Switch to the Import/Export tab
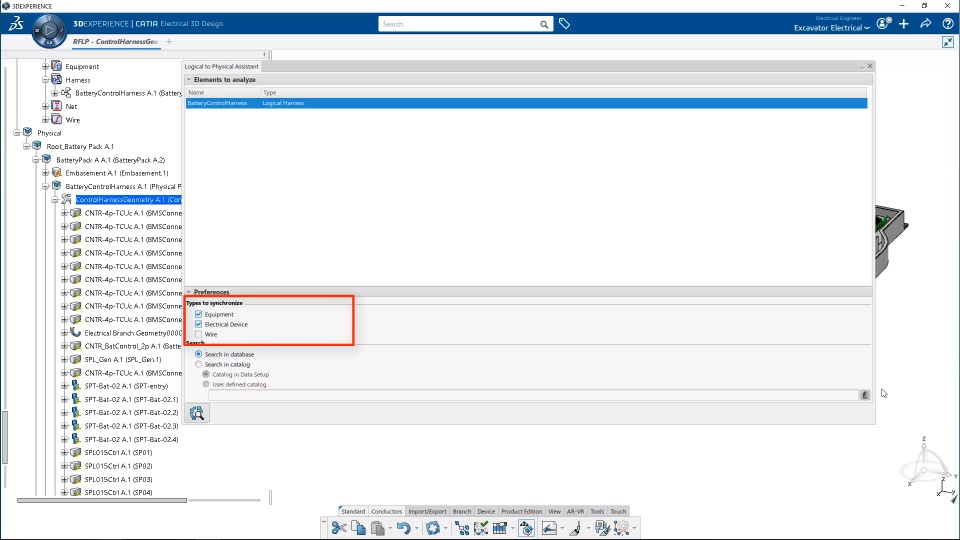This screenshot has width=960, height=540. [427, 511]
